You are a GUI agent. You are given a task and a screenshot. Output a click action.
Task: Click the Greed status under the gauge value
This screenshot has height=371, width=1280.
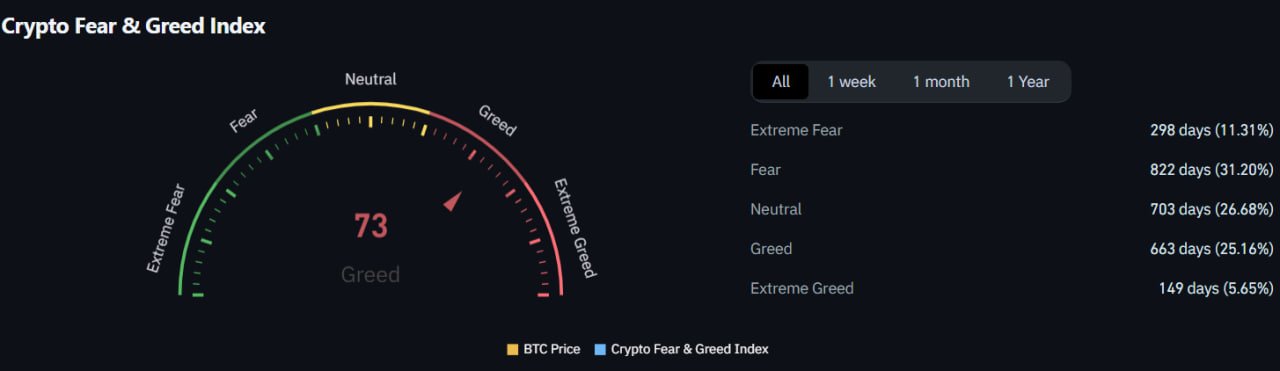371,274
